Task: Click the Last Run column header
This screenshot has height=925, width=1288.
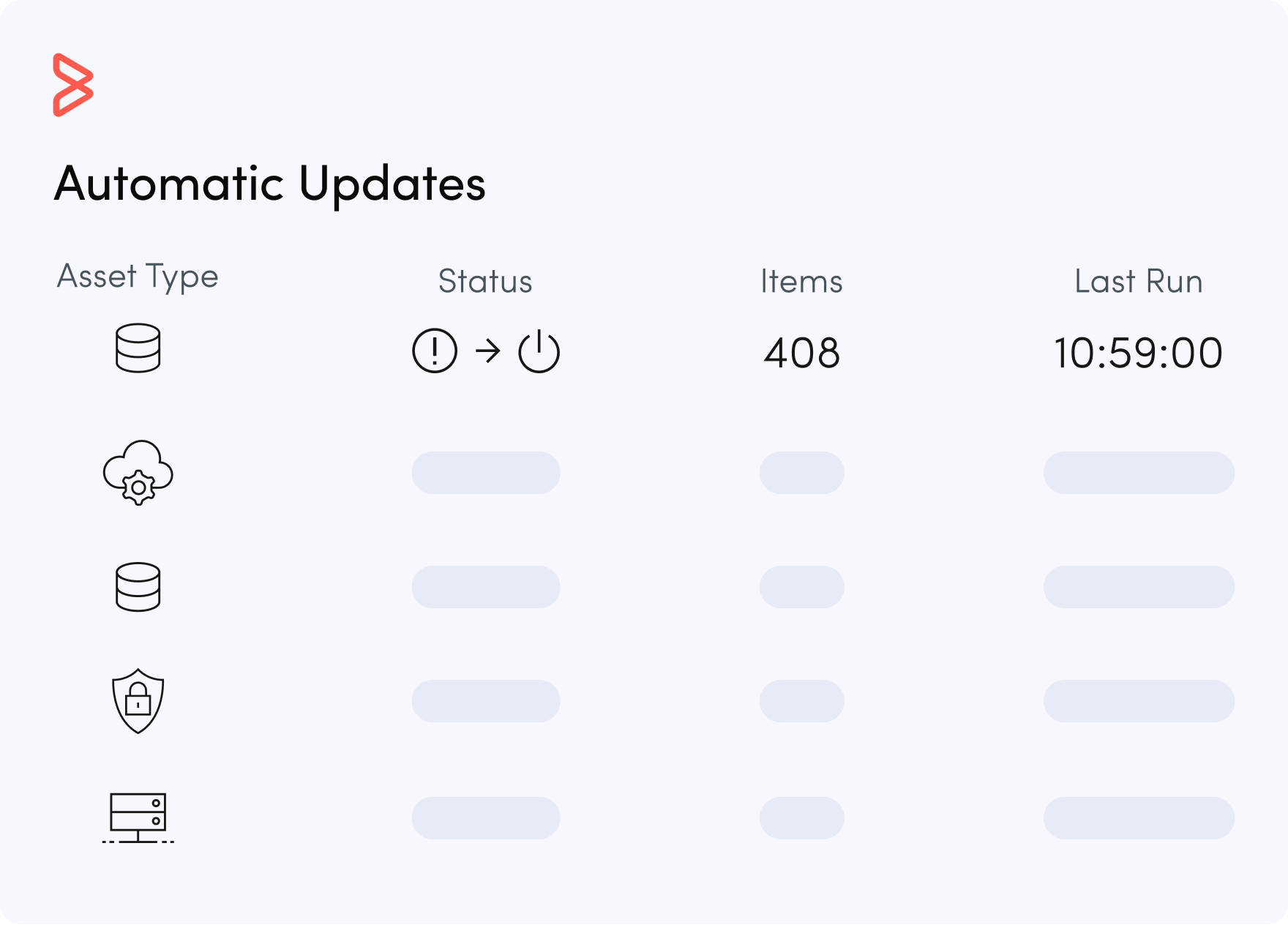Action: tap(1139, 282)
